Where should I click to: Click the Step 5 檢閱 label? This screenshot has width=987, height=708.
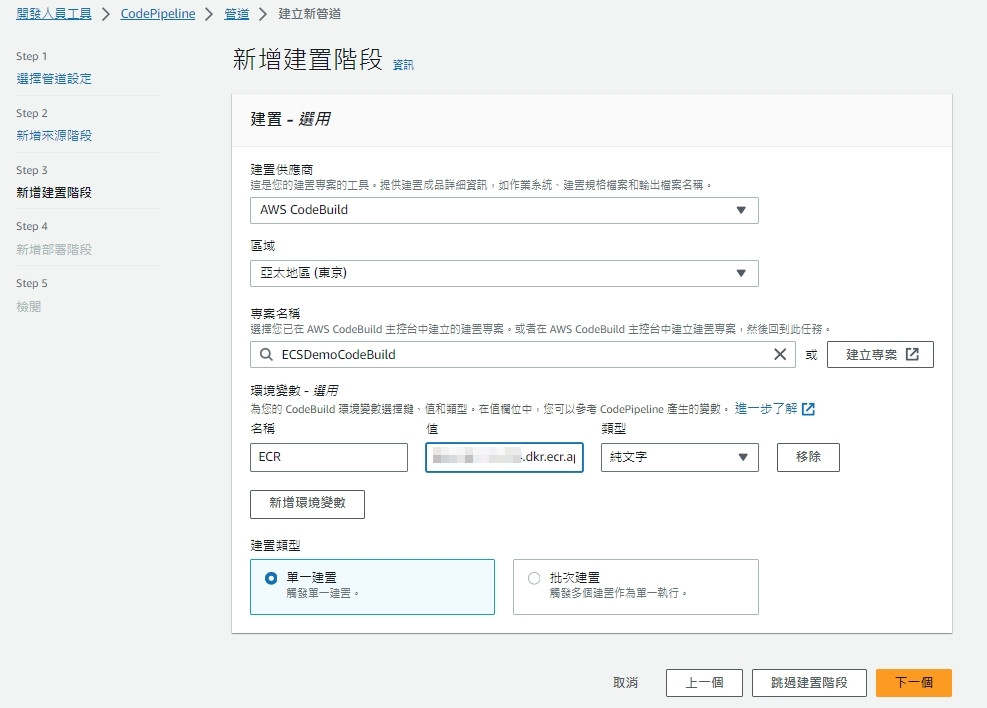pyautogui.click(x=28, y=306)
